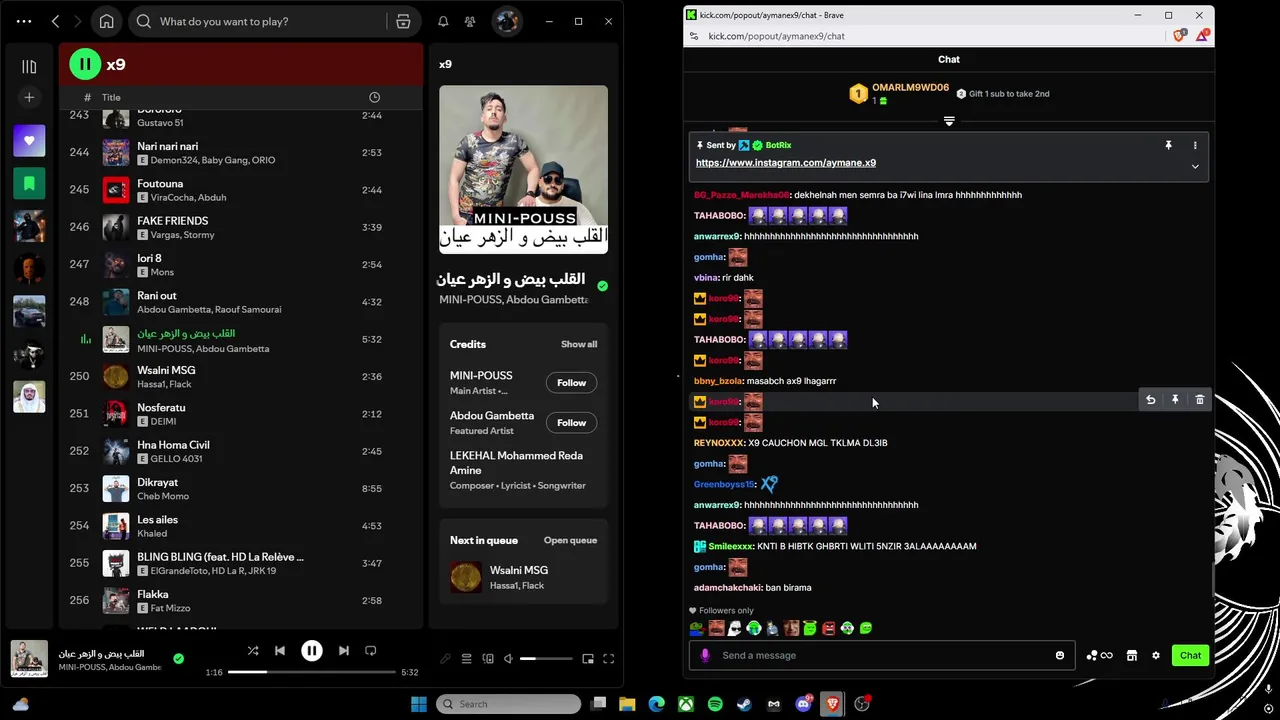Follow Abdou Gambetta artist

click(571, 423)
